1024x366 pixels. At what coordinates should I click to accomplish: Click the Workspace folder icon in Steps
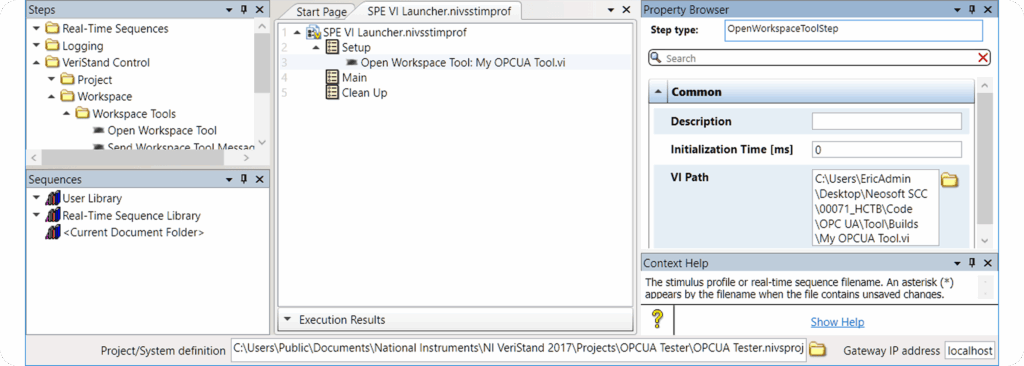[x=67, y=97]
